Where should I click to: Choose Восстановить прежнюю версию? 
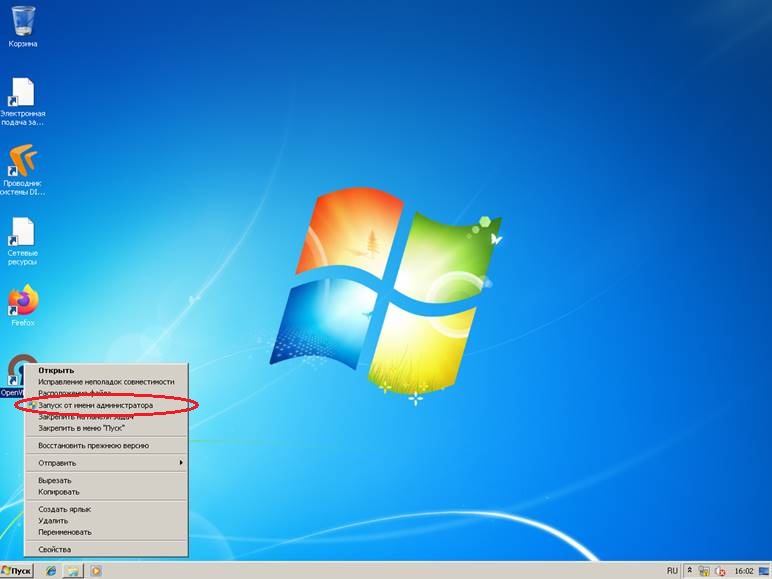(x=106, y=446)
